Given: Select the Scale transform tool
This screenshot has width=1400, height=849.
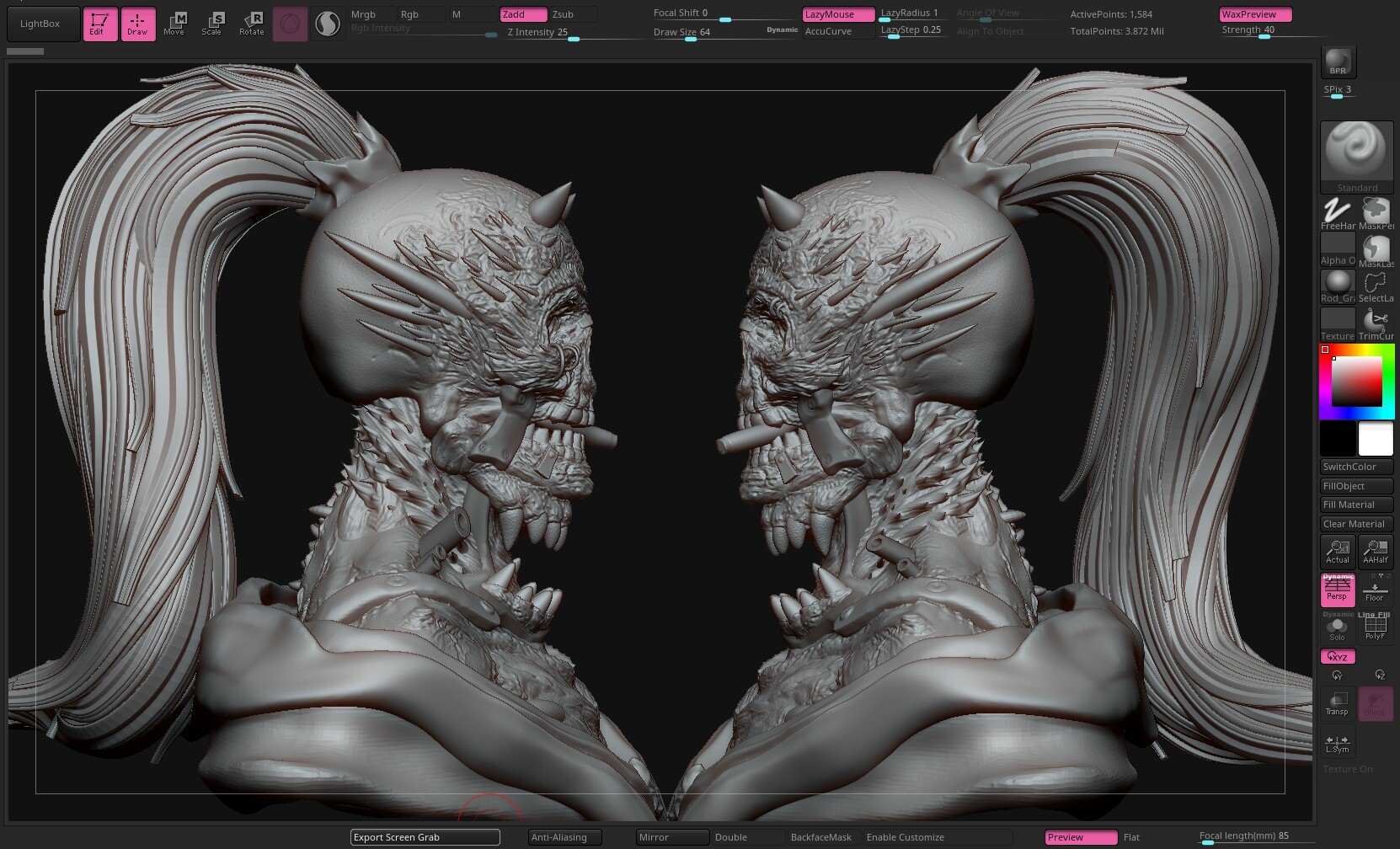Looking at the screenshot, I should point(212,24).
